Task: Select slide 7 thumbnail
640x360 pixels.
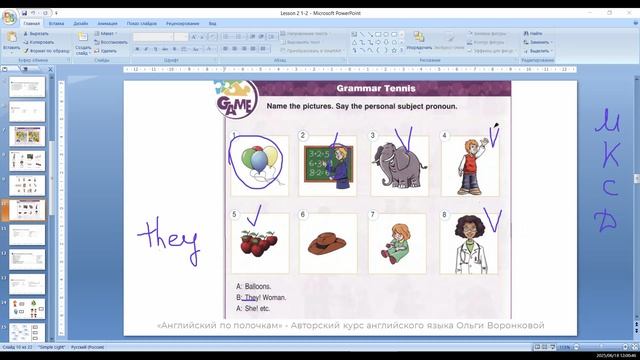Action: point(27,136)
